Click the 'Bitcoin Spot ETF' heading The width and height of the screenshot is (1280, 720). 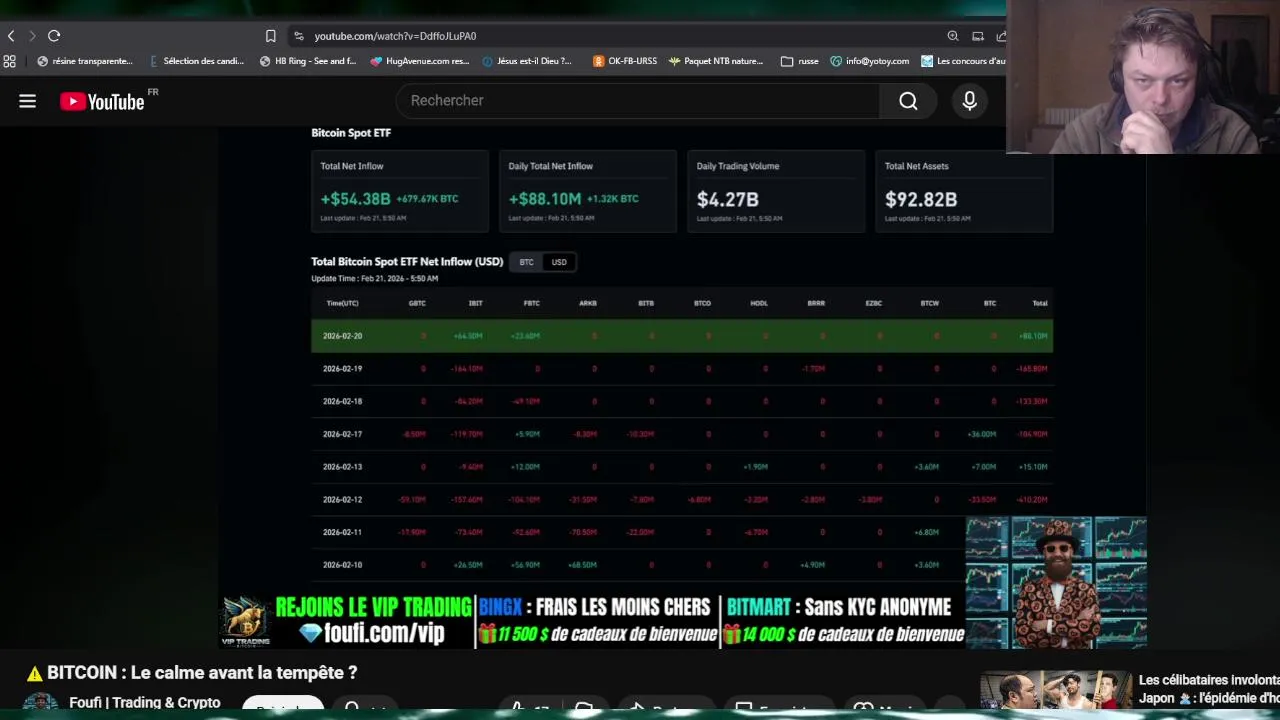click(x=351, y=132)
